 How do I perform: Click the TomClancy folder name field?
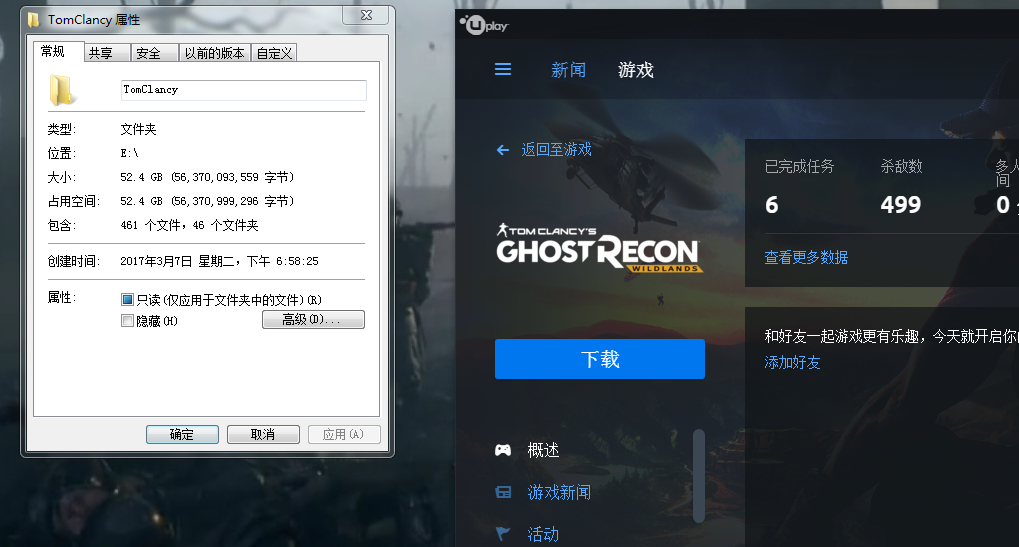click(x=244, y=90)
